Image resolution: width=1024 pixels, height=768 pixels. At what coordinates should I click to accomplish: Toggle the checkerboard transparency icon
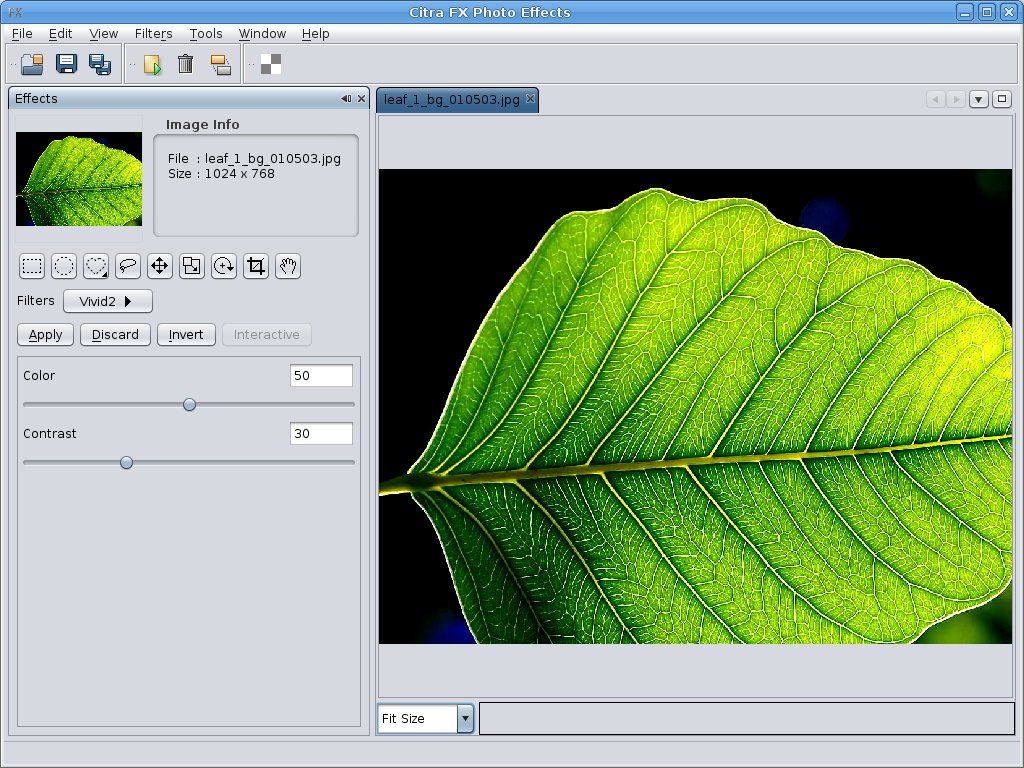[x=271, y=64]
